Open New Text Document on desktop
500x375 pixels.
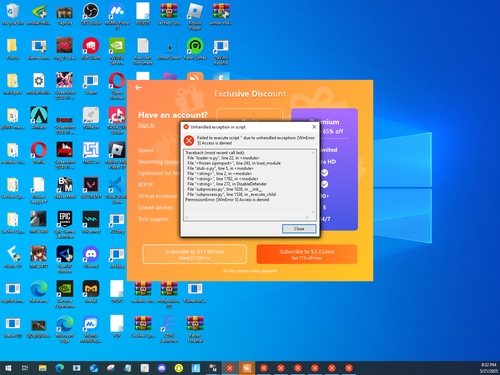pos(143,51)
